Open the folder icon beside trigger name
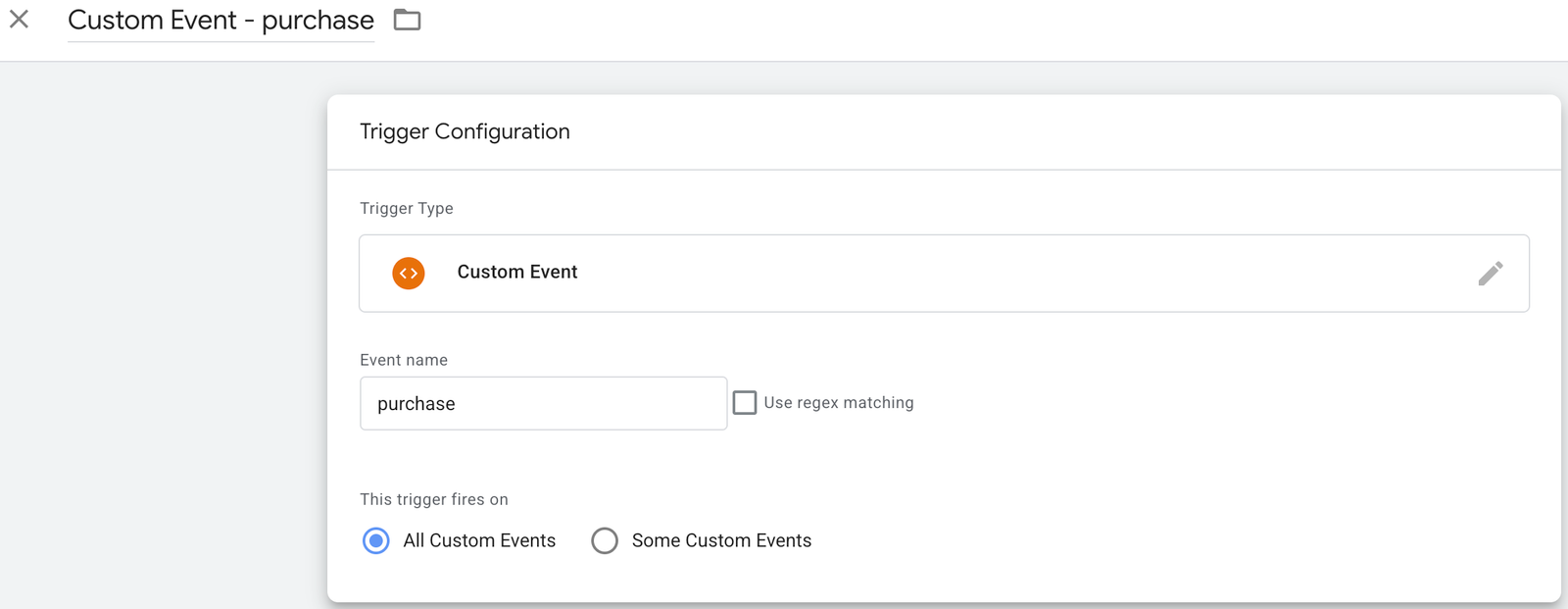 (407, 20)
